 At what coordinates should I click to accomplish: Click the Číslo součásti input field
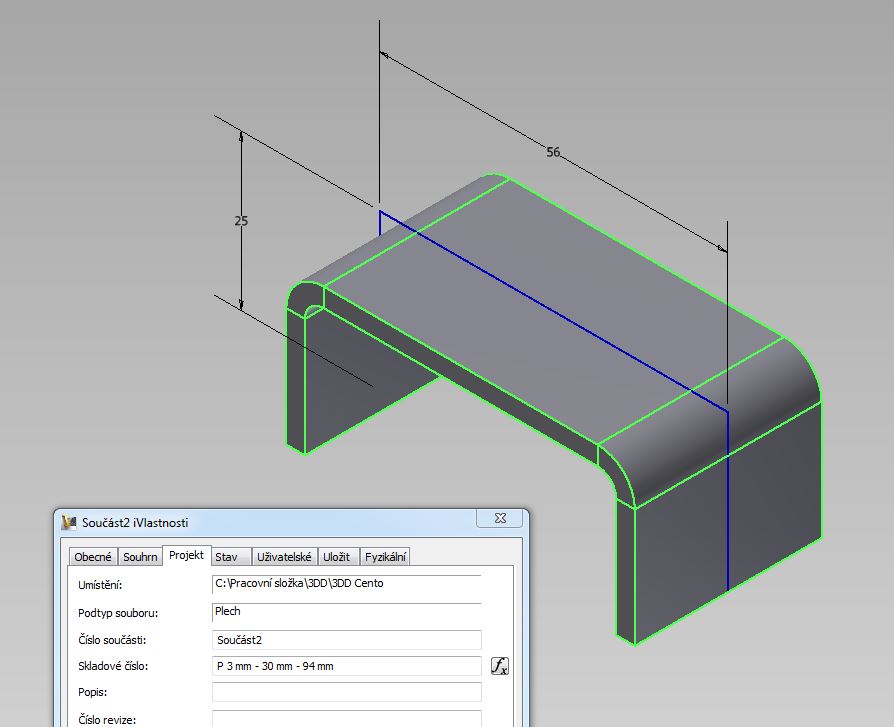(x=346, y=640)
